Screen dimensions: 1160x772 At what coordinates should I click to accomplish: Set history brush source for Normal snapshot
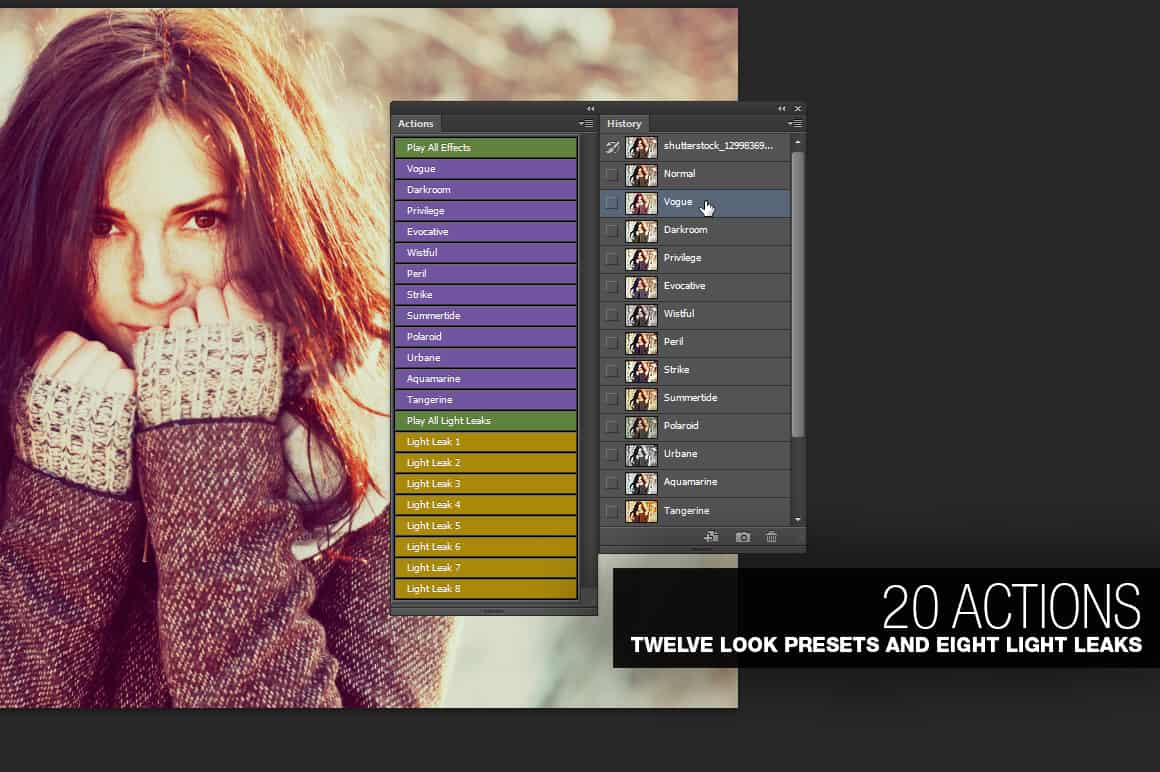click(611, 175)
